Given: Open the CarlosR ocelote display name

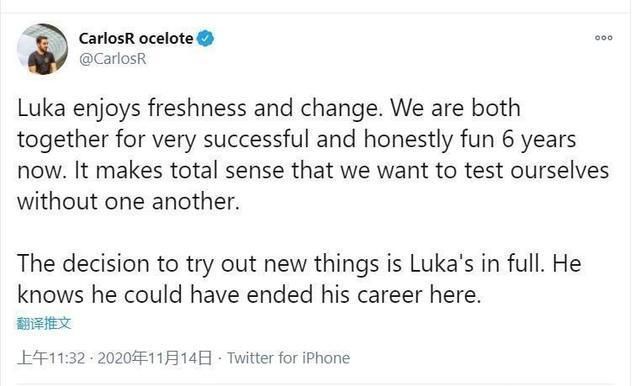Looking at the screenshot, I should [x=136, y=38].
